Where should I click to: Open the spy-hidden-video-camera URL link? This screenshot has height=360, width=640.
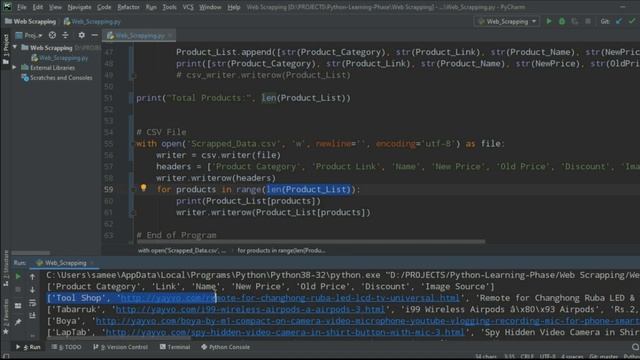285,332
